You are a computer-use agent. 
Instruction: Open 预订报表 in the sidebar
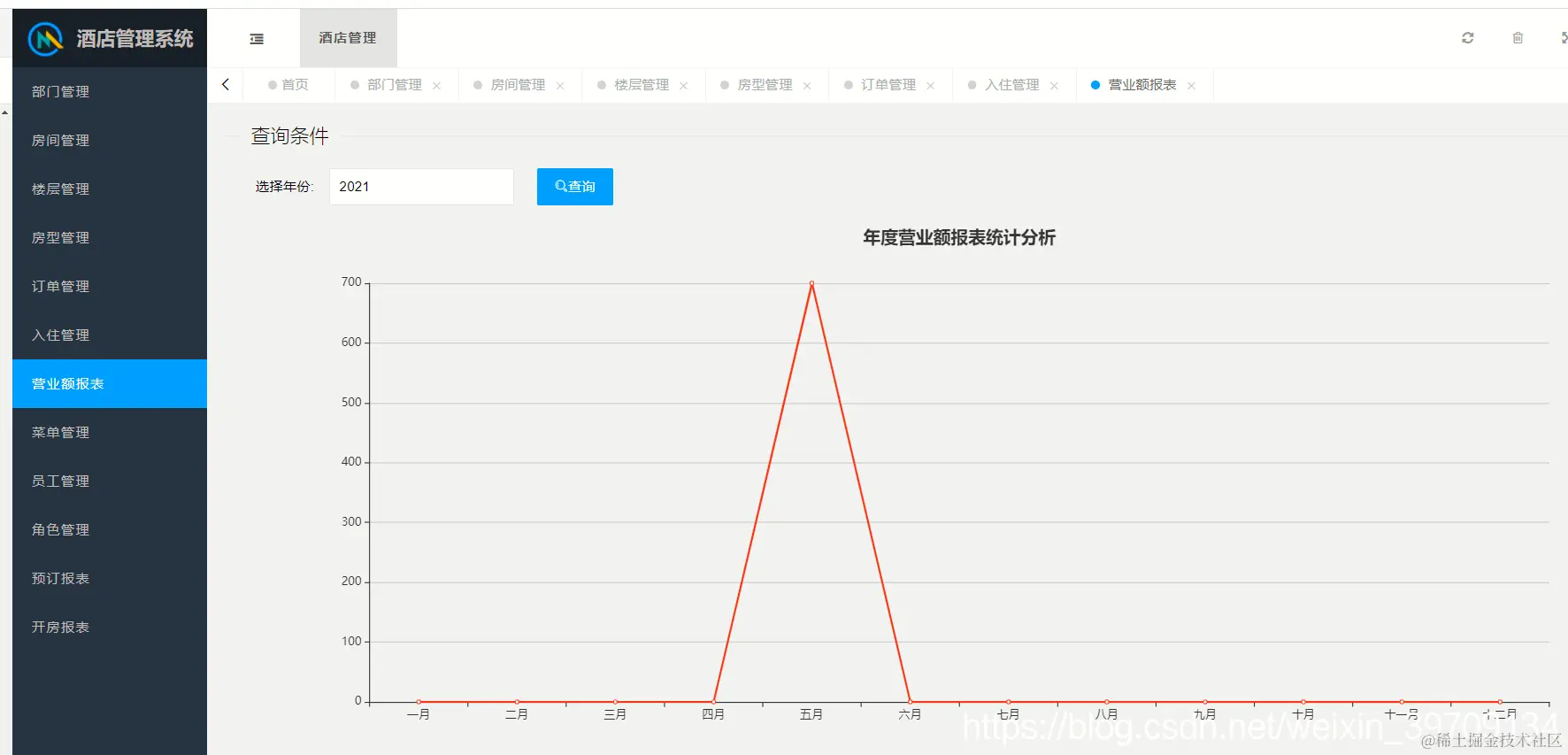110,578
